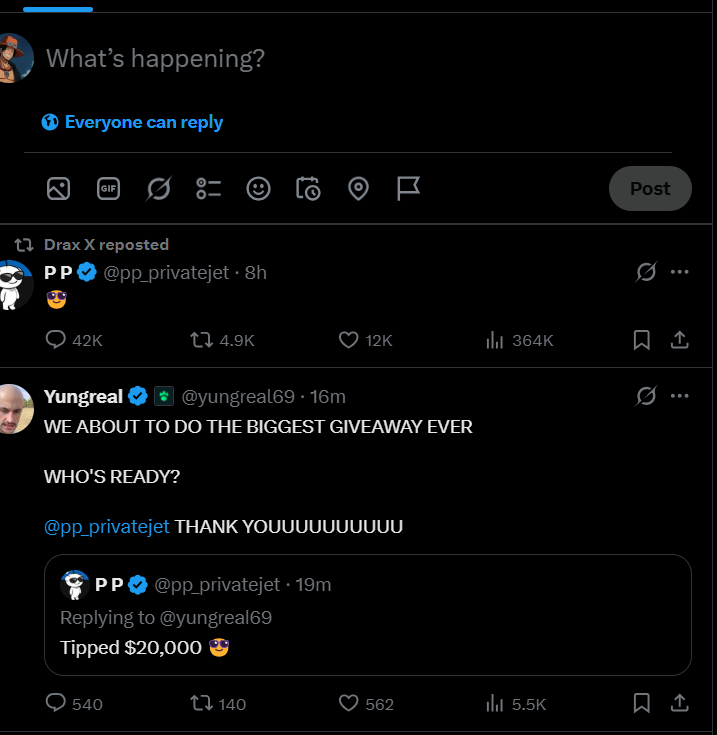Screen dimensions: 717x735
Task: Tag a location on the post
Action: 358,189
